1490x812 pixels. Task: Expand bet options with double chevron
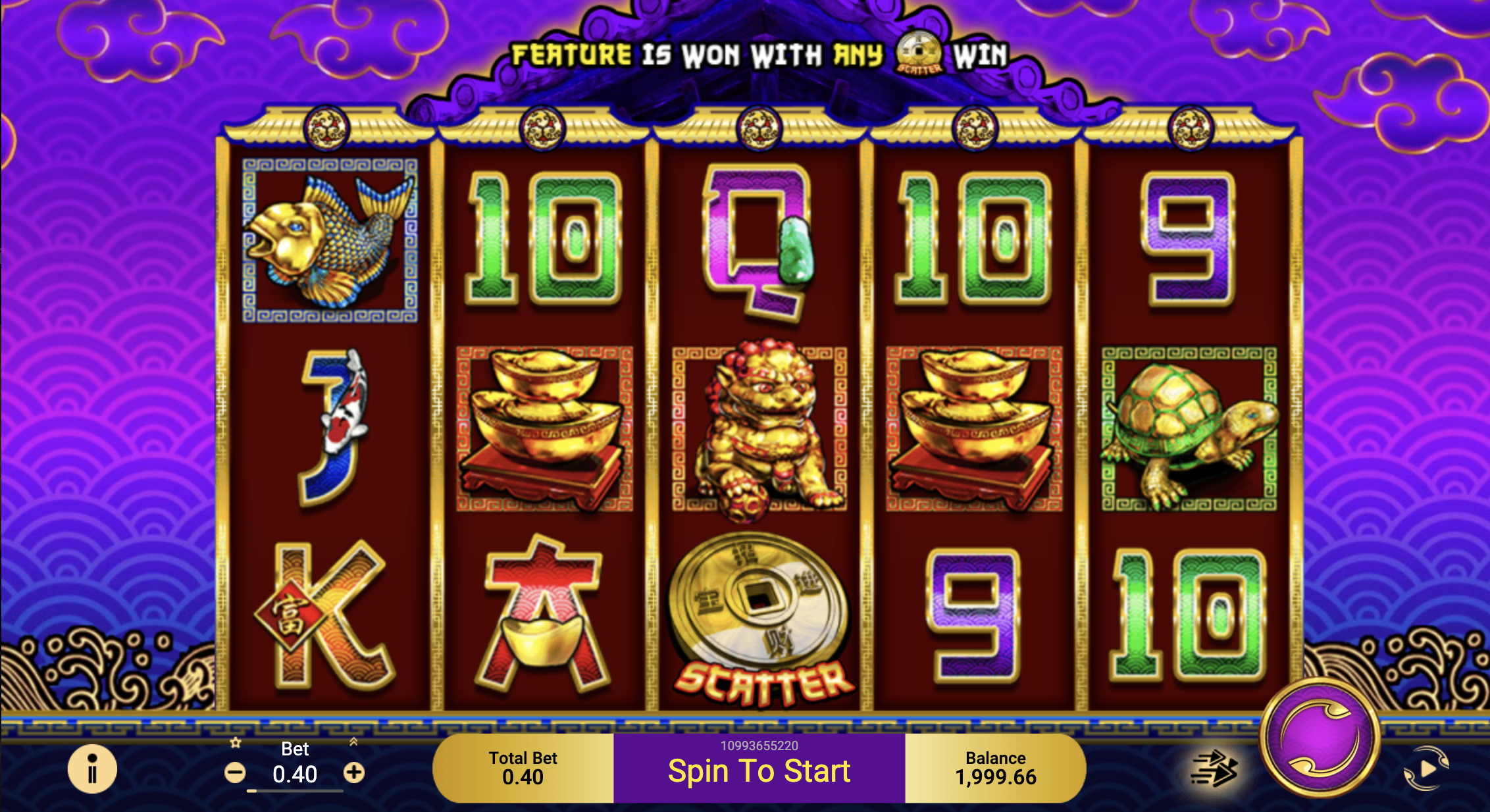(353, 742)
